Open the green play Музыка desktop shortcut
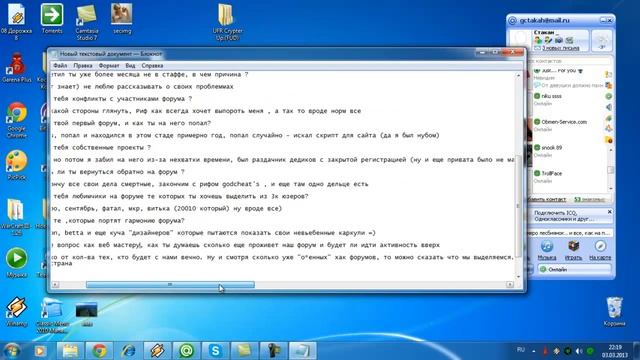Viewport: 640px width, 360px height. pos(16,262)
